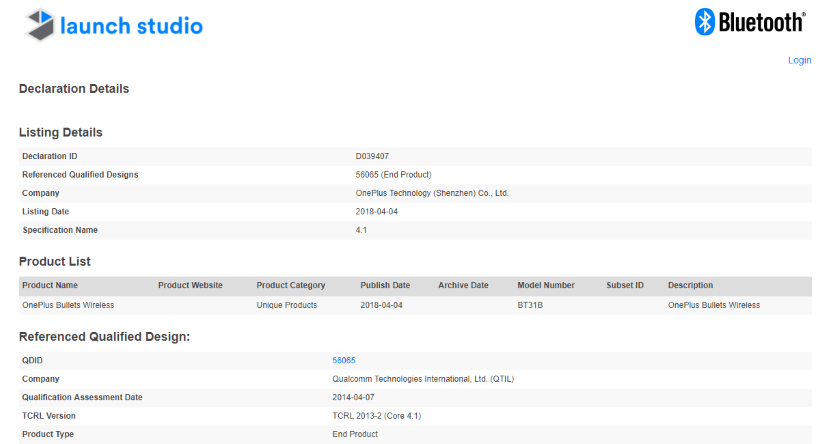Select the Qualcomm Technologies International company value

[x=423, y=379]
